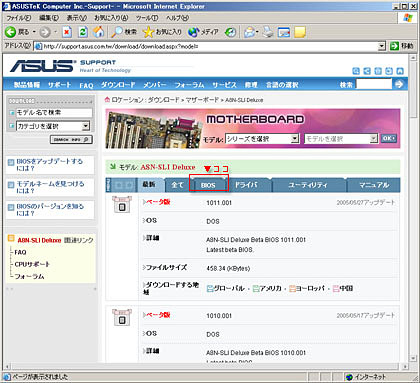Click the home icon in breadcrumb
The height and width of the screenshot is (383, 420).
click(107, 99)
